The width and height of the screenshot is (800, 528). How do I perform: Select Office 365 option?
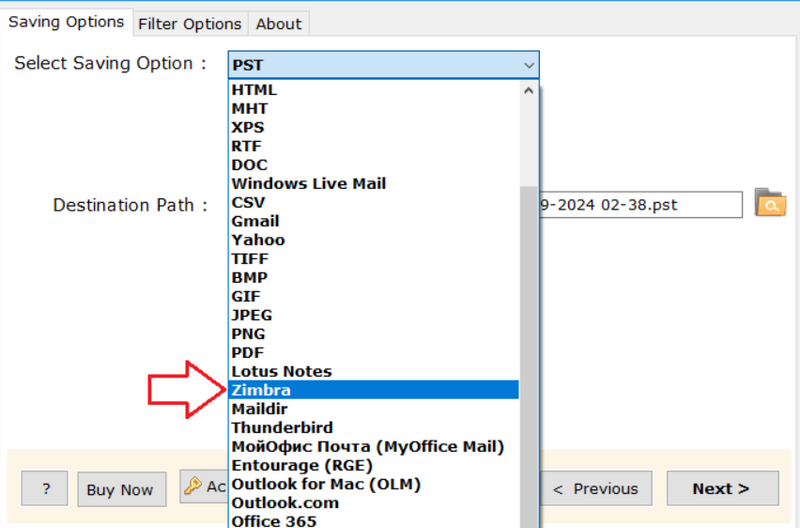click(374, 521)
